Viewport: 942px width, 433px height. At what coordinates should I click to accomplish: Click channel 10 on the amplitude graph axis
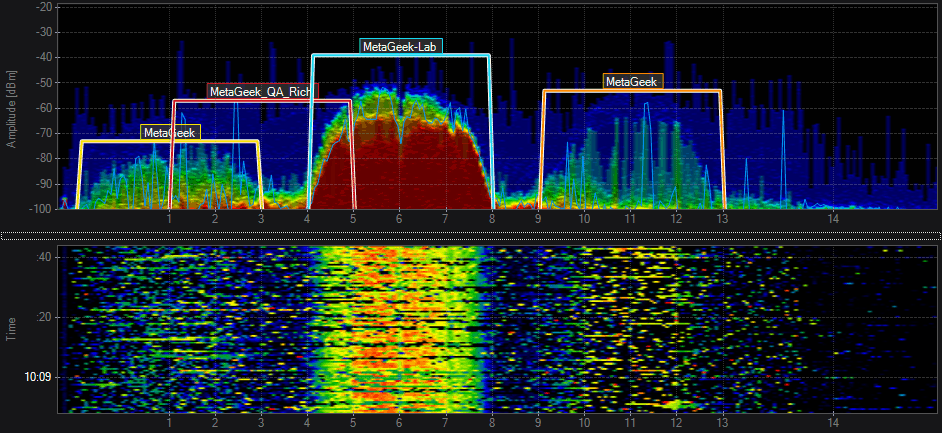584,219
